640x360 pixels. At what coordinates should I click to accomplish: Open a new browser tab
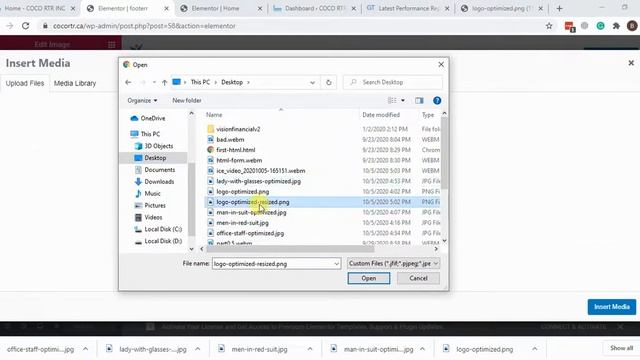559,9
